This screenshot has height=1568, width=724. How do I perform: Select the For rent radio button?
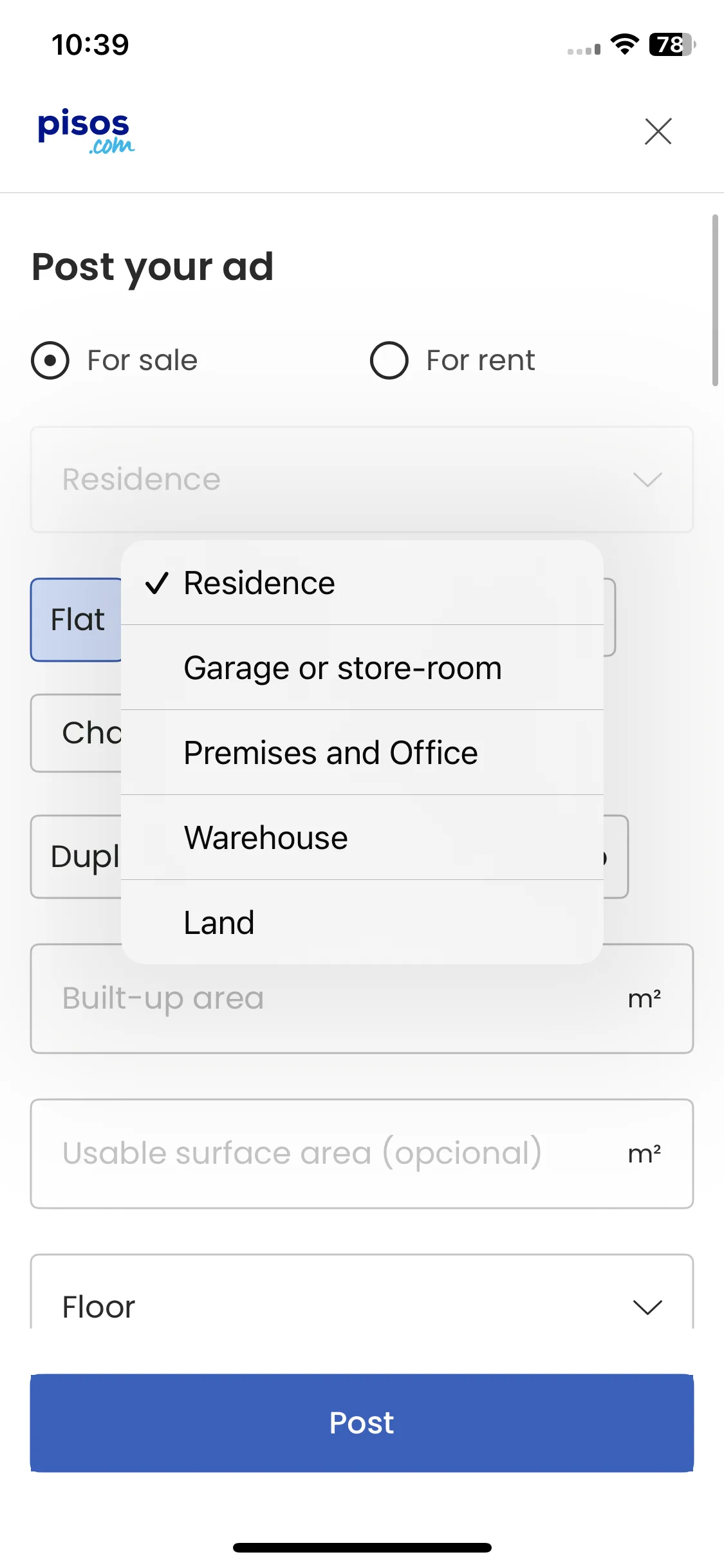click(389, 360)
